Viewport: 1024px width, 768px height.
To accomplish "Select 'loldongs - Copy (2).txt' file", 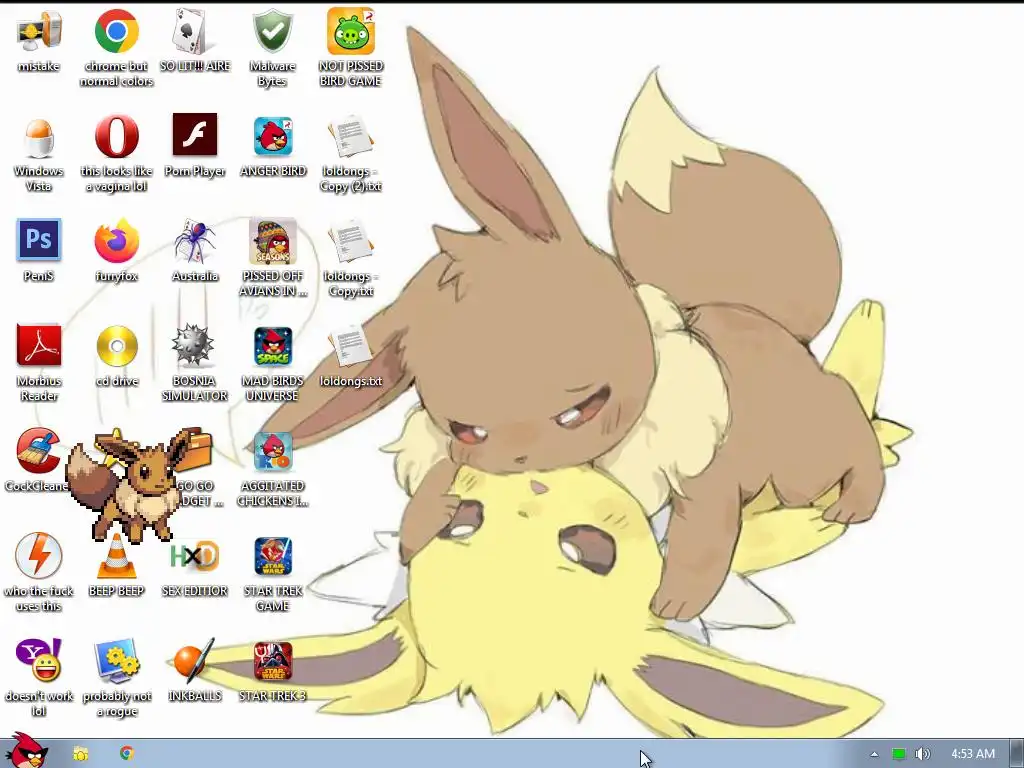I will (351, 137).
